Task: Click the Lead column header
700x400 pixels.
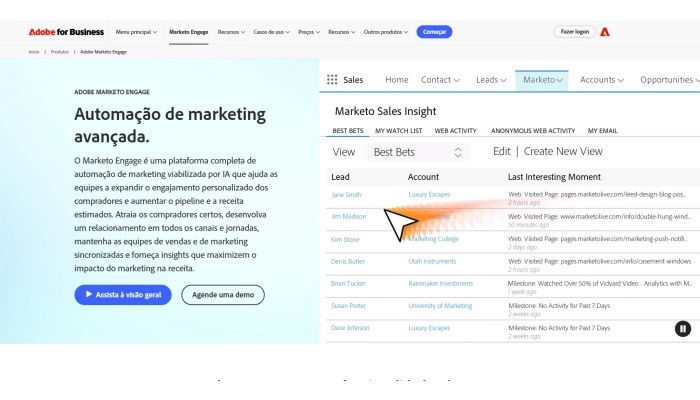Action: click(x=340, y=177)
